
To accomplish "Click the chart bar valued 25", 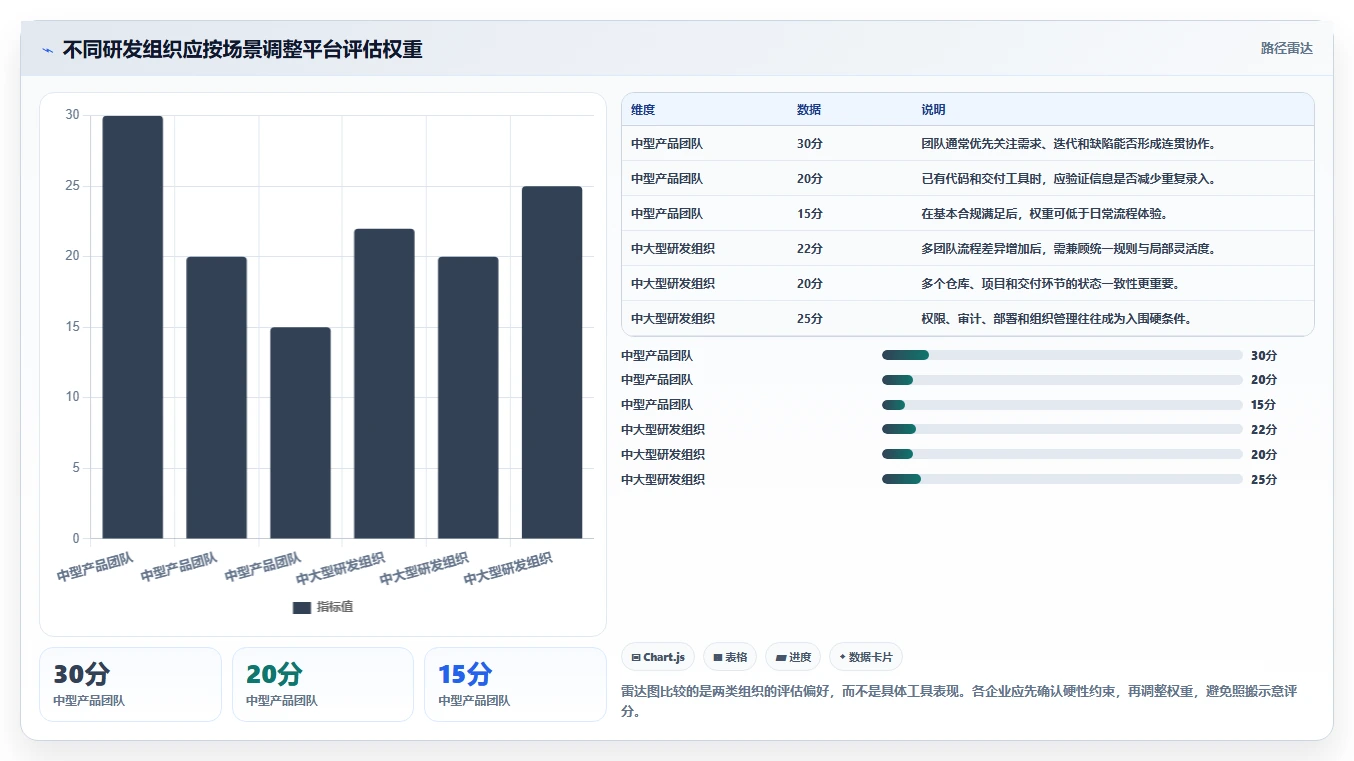I will pos(552,362).
